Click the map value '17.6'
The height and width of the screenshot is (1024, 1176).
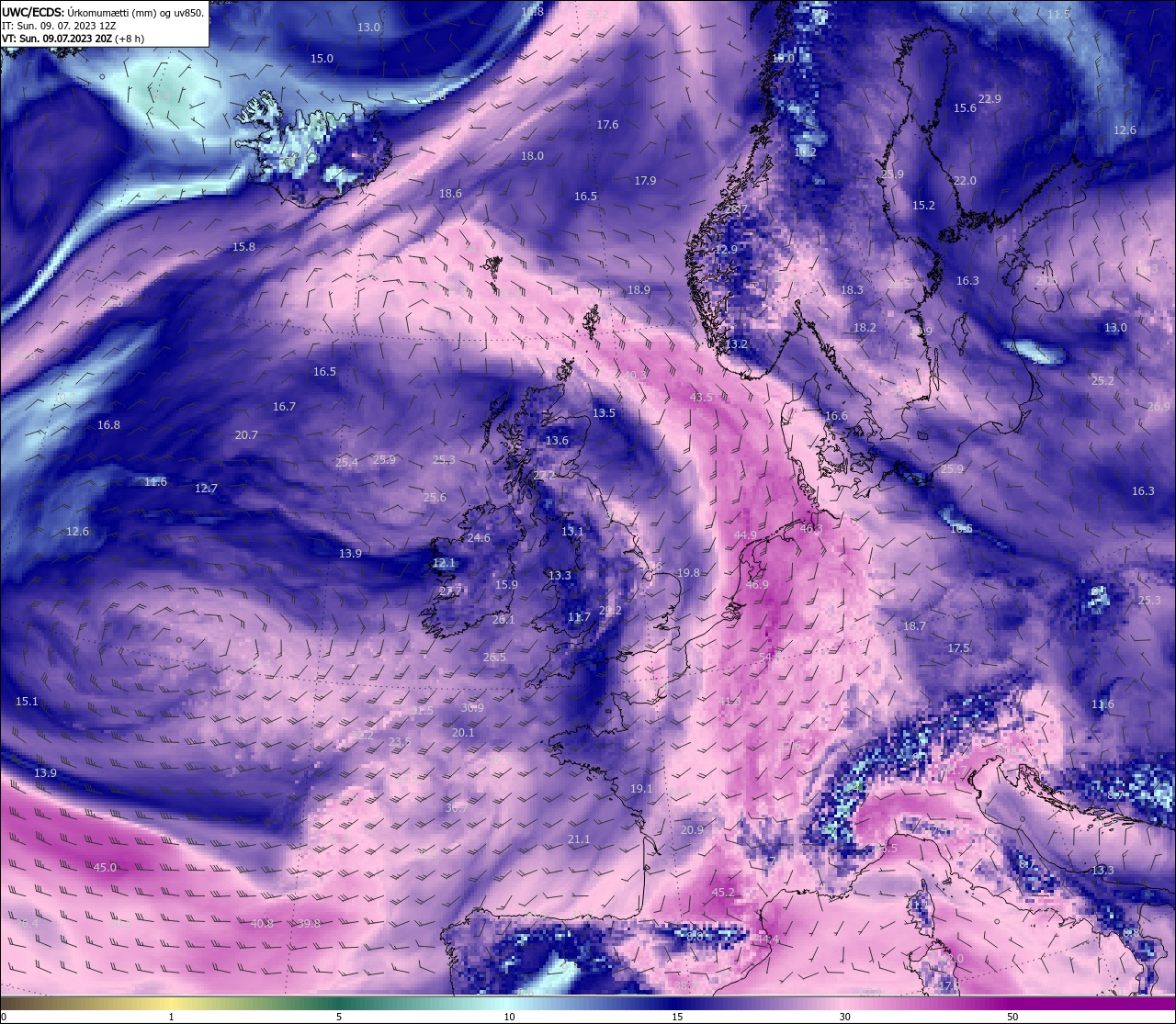coord(607,125)
